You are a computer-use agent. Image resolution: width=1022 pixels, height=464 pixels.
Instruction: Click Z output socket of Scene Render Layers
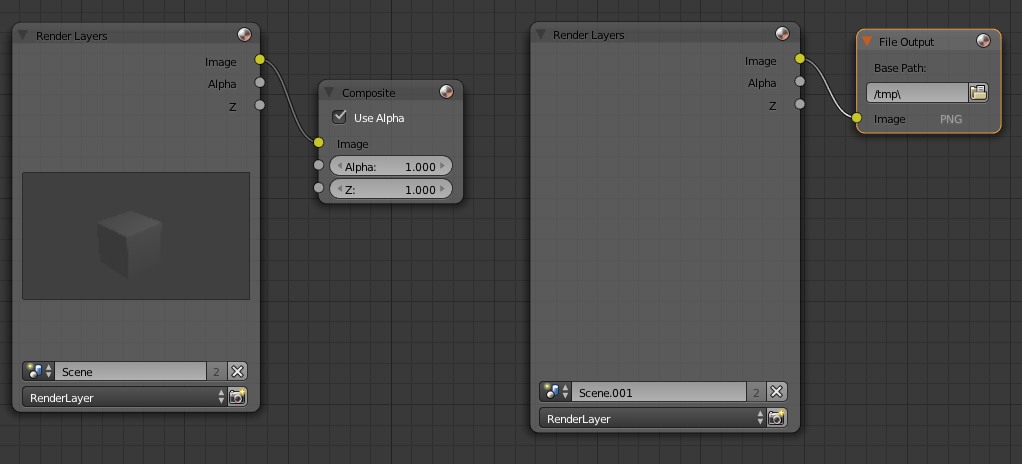click(x=260, y=105)
